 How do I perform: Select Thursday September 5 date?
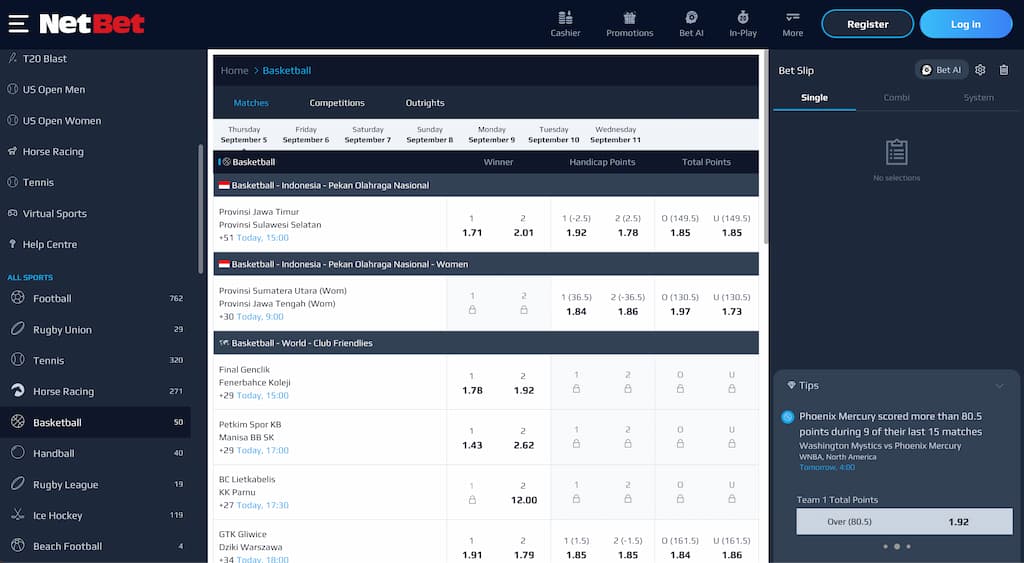tap(244, 135)
